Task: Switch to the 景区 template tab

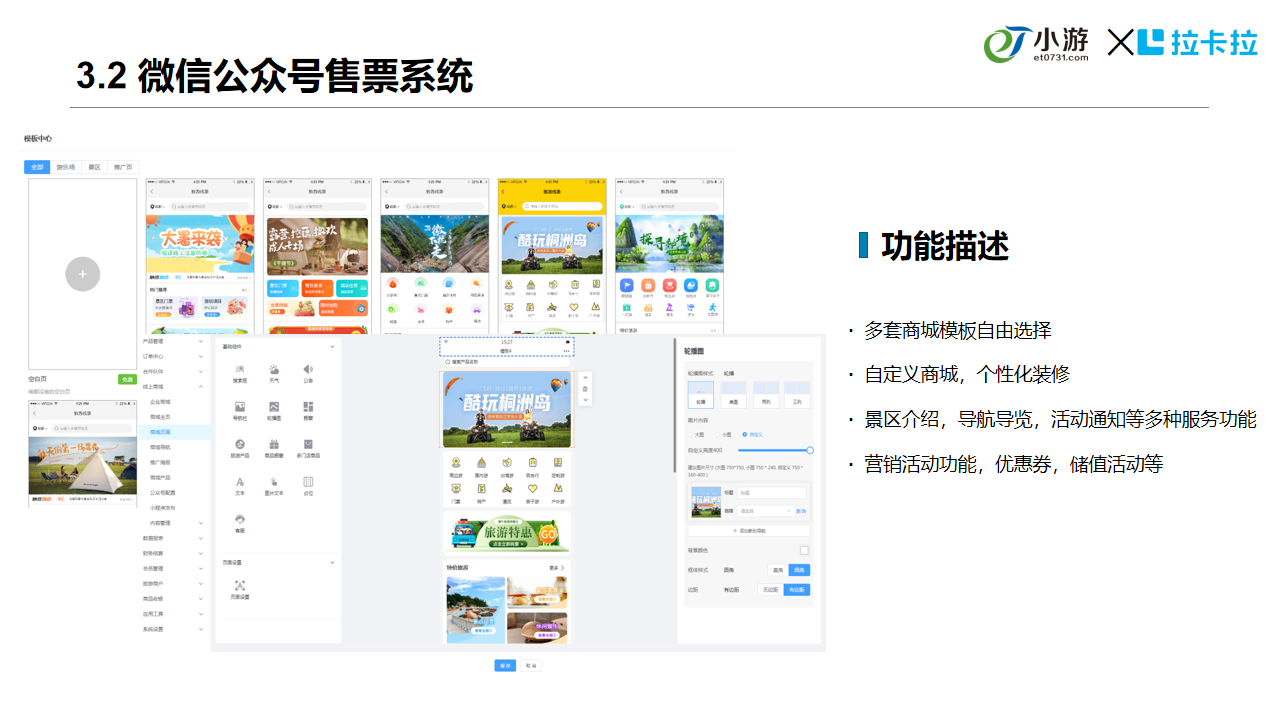Action: tap(94, 167)
